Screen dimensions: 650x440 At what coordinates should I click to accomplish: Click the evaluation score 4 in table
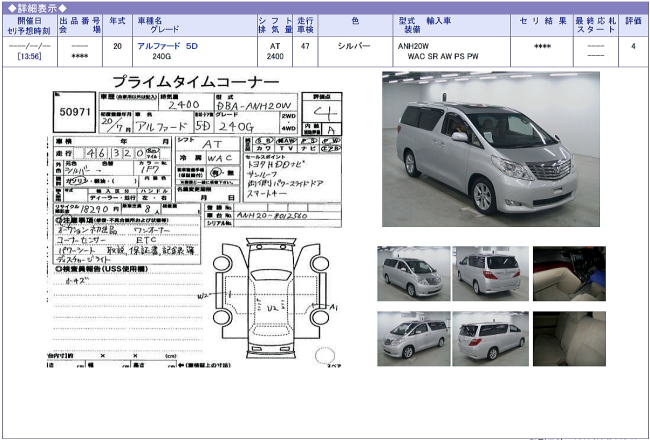pos(633,46)
